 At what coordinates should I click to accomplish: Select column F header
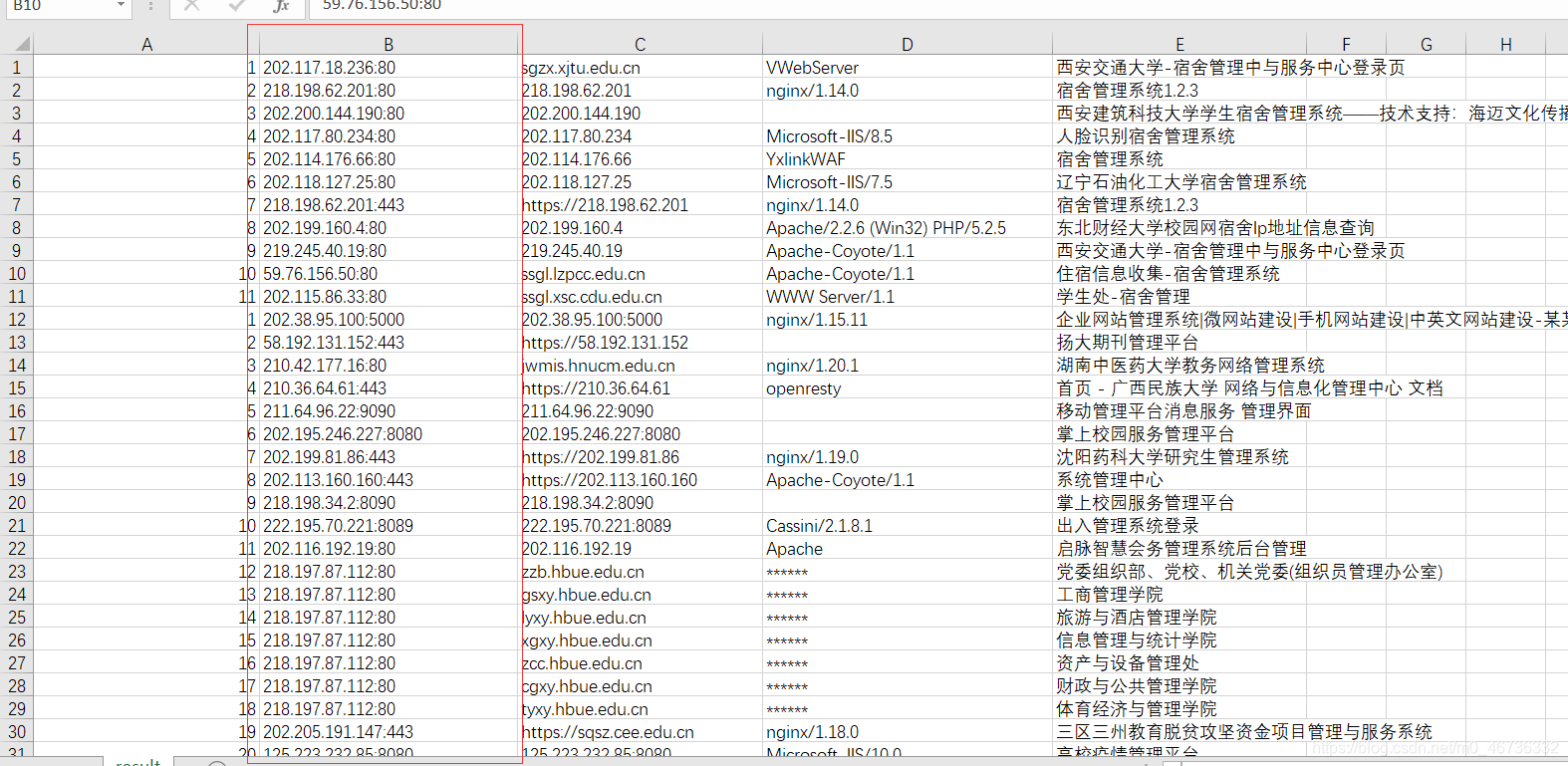click(1346, 44)
